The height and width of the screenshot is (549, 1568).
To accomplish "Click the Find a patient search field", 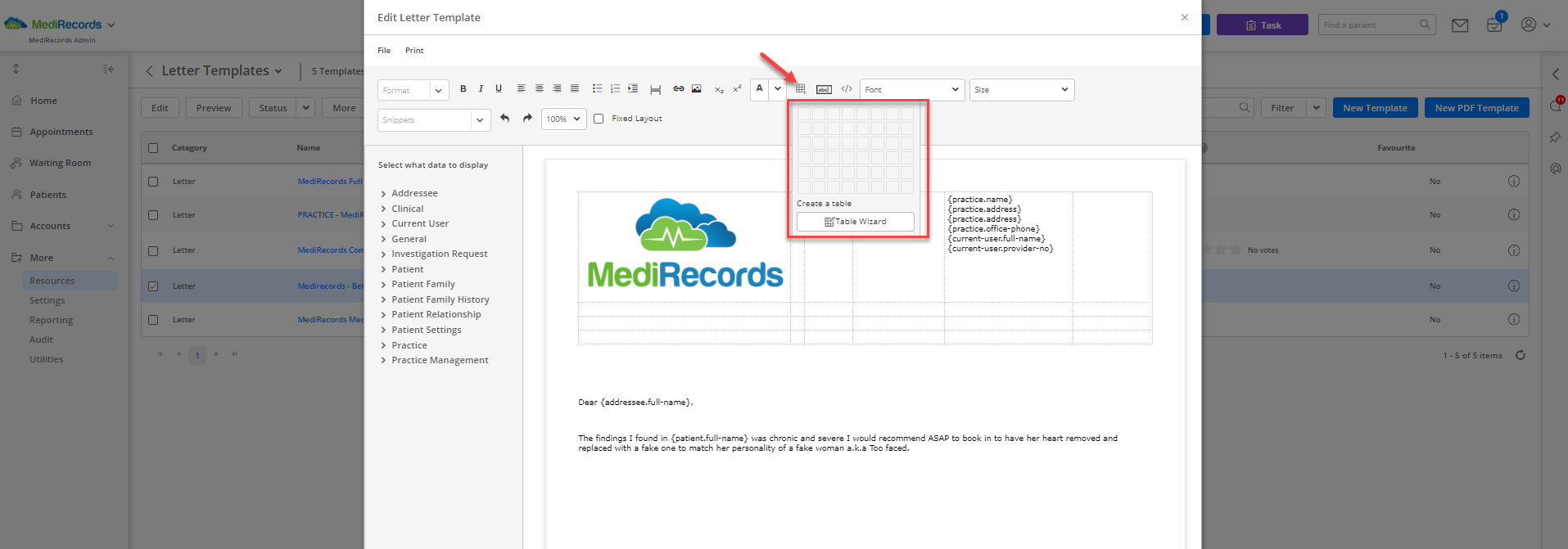I will pos(1377,25).
